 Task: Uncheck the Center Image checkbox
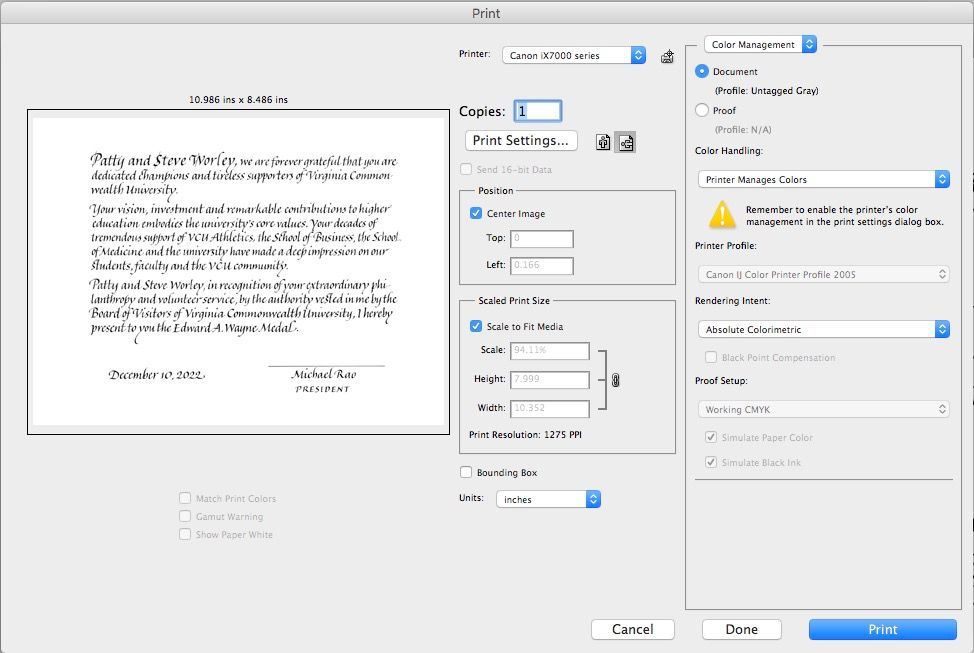point(476,213)
